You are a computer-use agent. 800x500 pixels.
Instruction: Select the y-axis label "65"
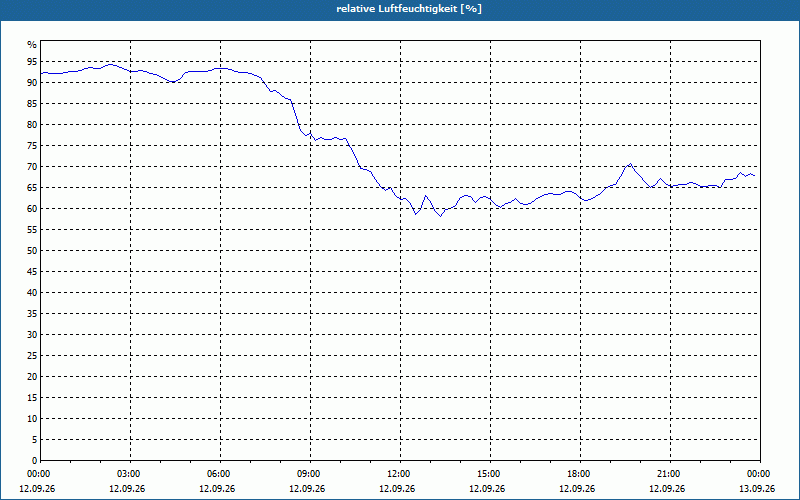32,188
